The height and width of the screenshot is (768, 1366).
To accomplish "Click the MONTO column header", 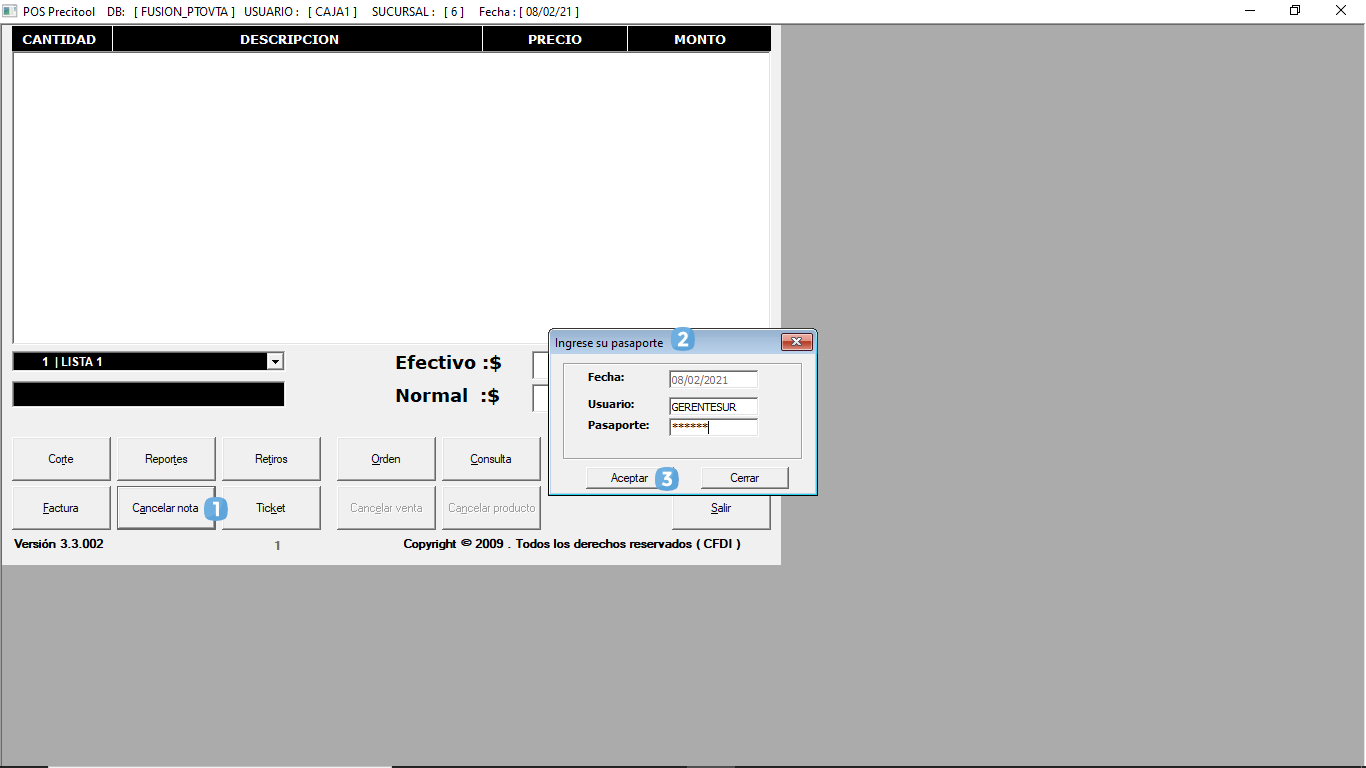I will [x=699, y=39].
